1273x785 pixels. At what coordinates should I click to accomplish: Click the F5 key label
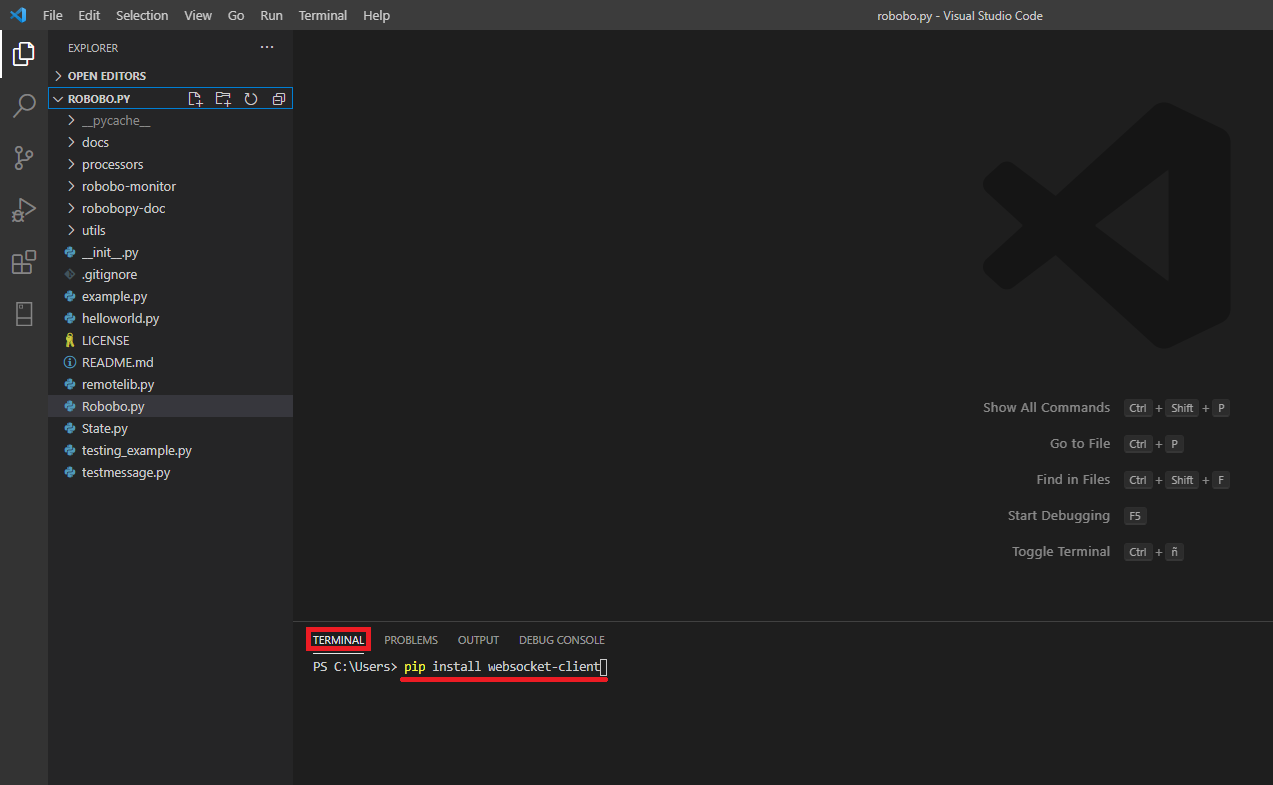coord(1135,516)
